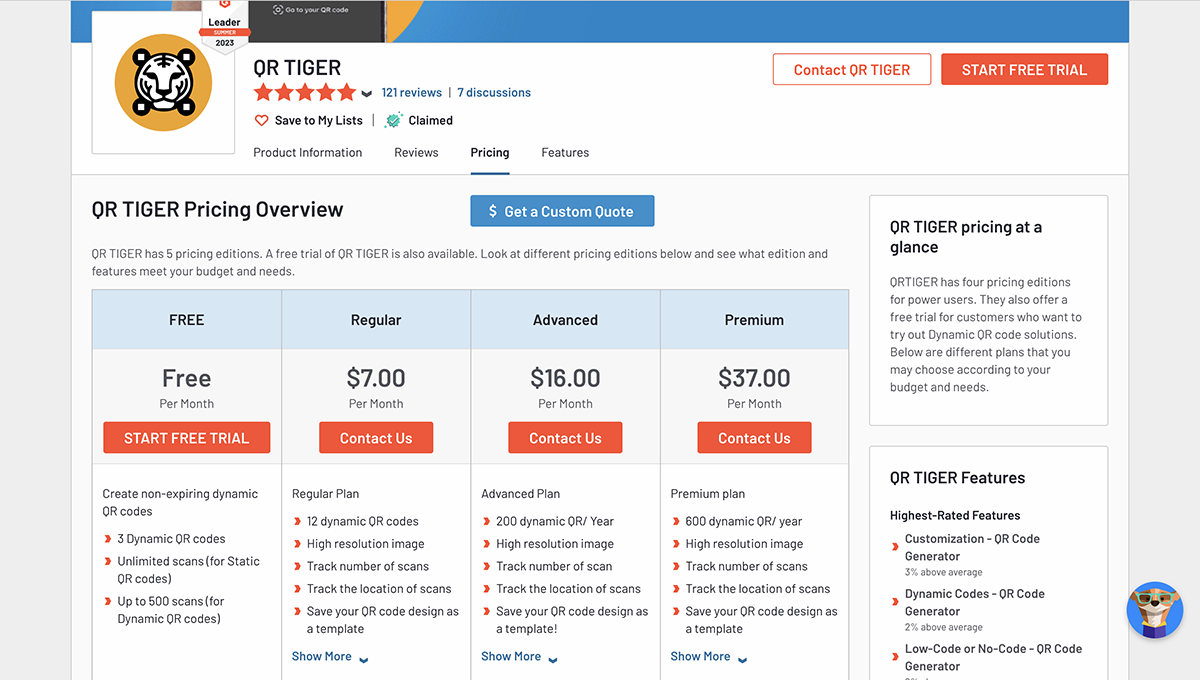The width and height of the screenshot is (1200, 680).
Task: Switch to the Product Information tab
Action: pos(307,153)
